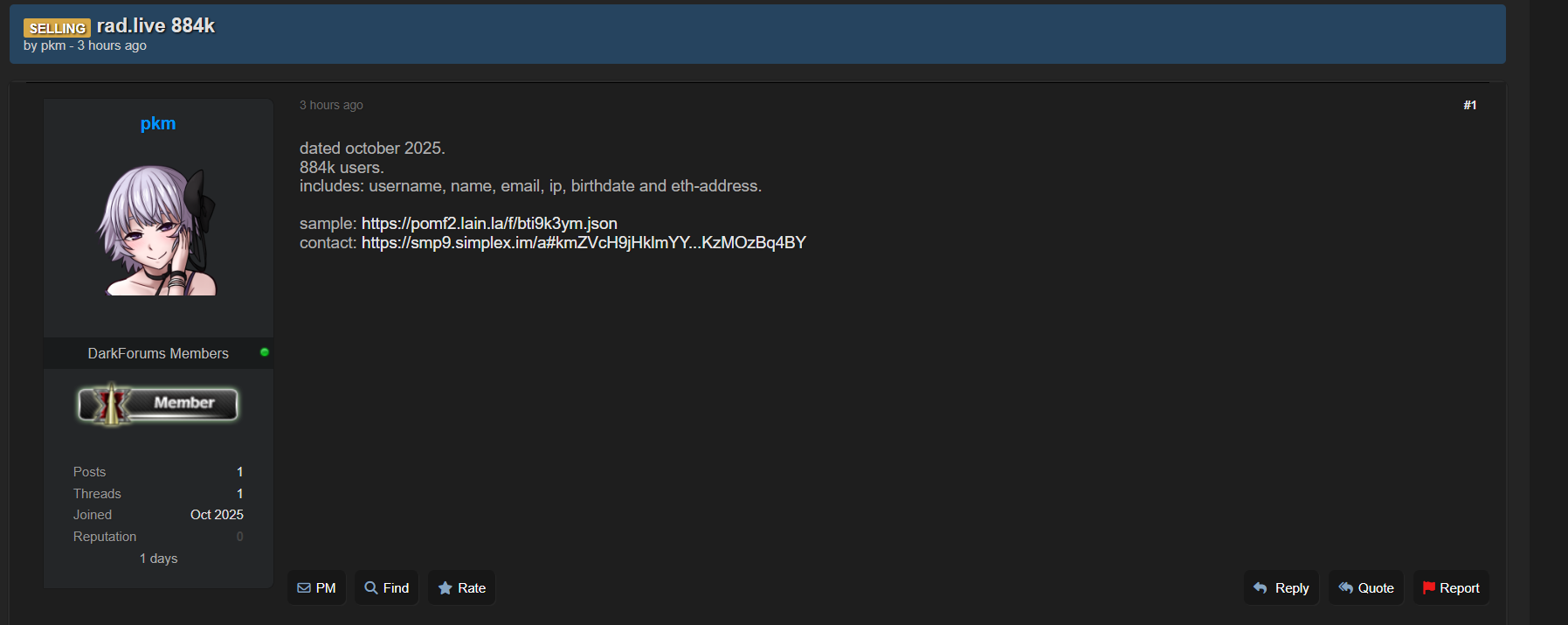Click the Quote double-arrow icon

pyautogui.click(x=1345, y=588)
